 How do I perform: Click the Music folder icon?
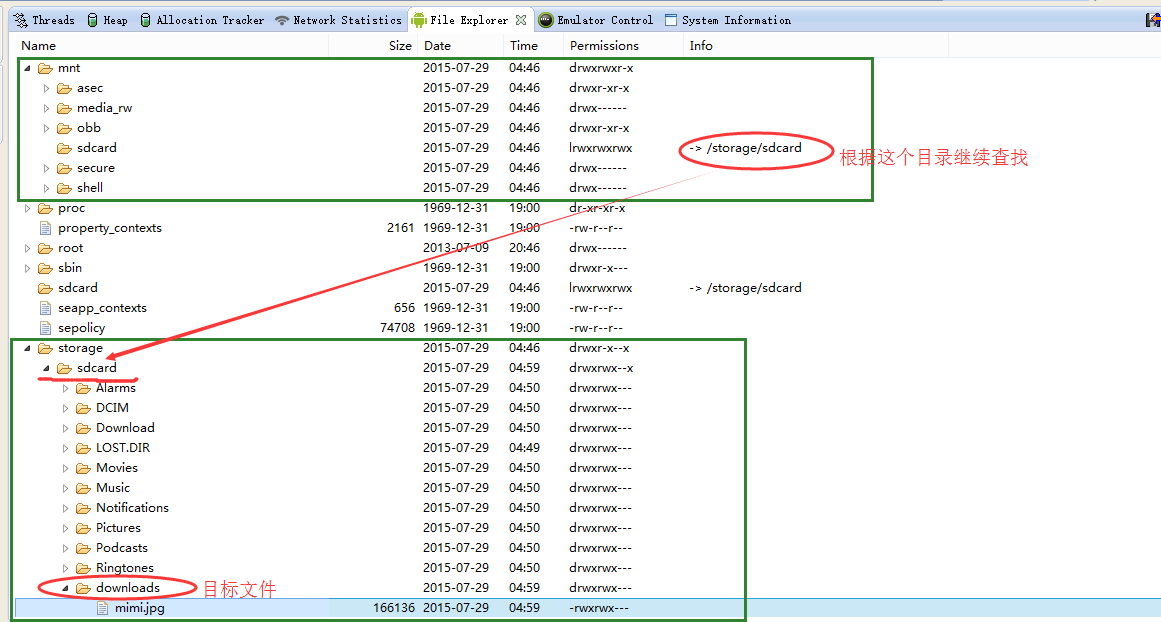point(83,488)
